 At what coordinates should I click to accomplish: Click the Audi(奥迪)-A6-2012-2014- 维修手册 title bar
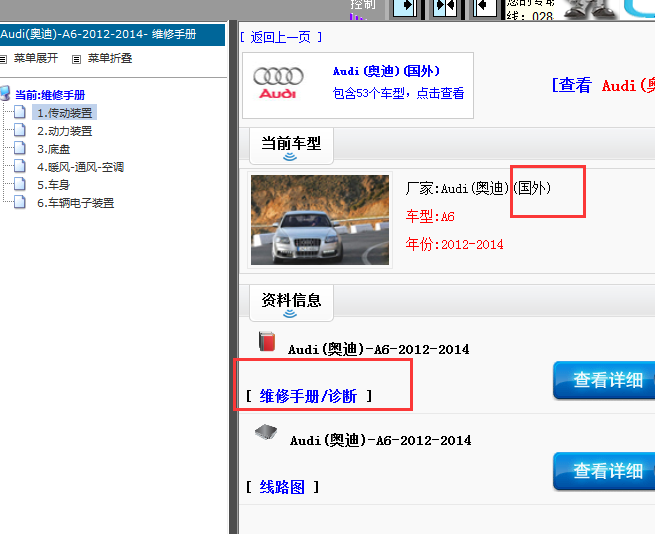pyautogui.click(x=112, y=34)
